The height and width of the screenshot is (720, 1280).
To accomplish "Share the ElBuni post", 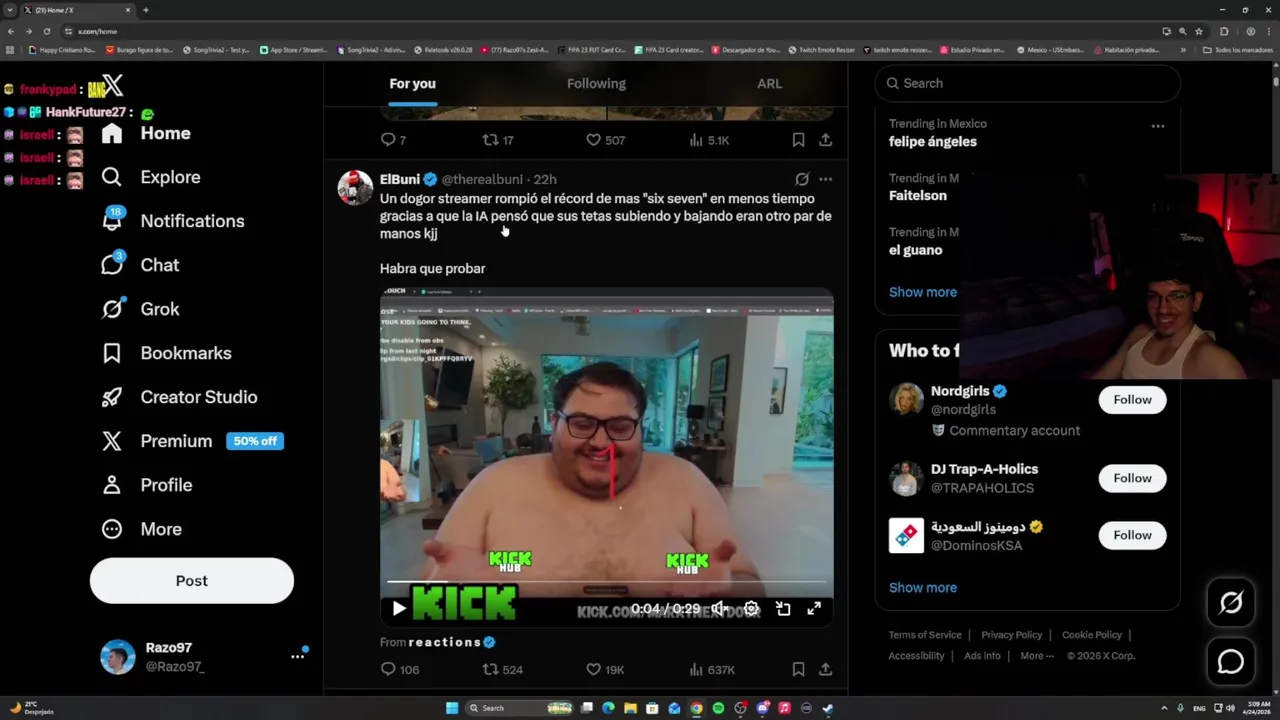I will click(825, 670).
